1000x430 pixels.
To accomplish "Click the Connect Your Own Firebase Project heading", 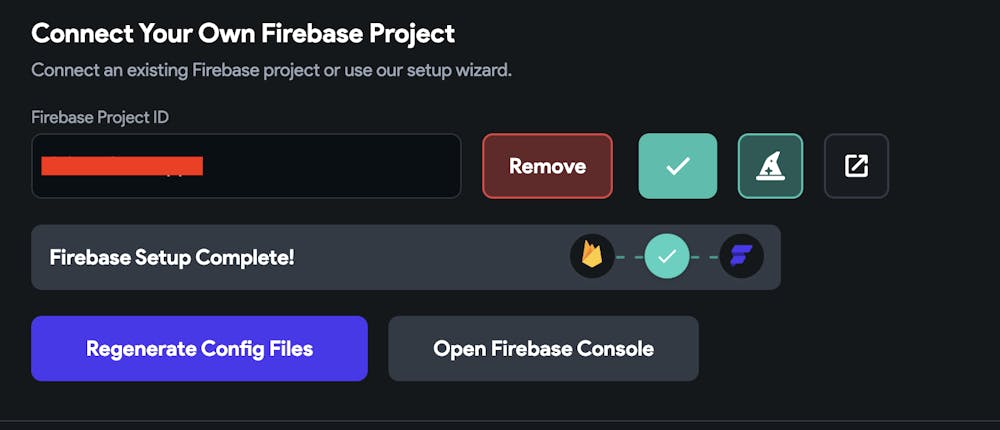I will (x=243, y=33).
